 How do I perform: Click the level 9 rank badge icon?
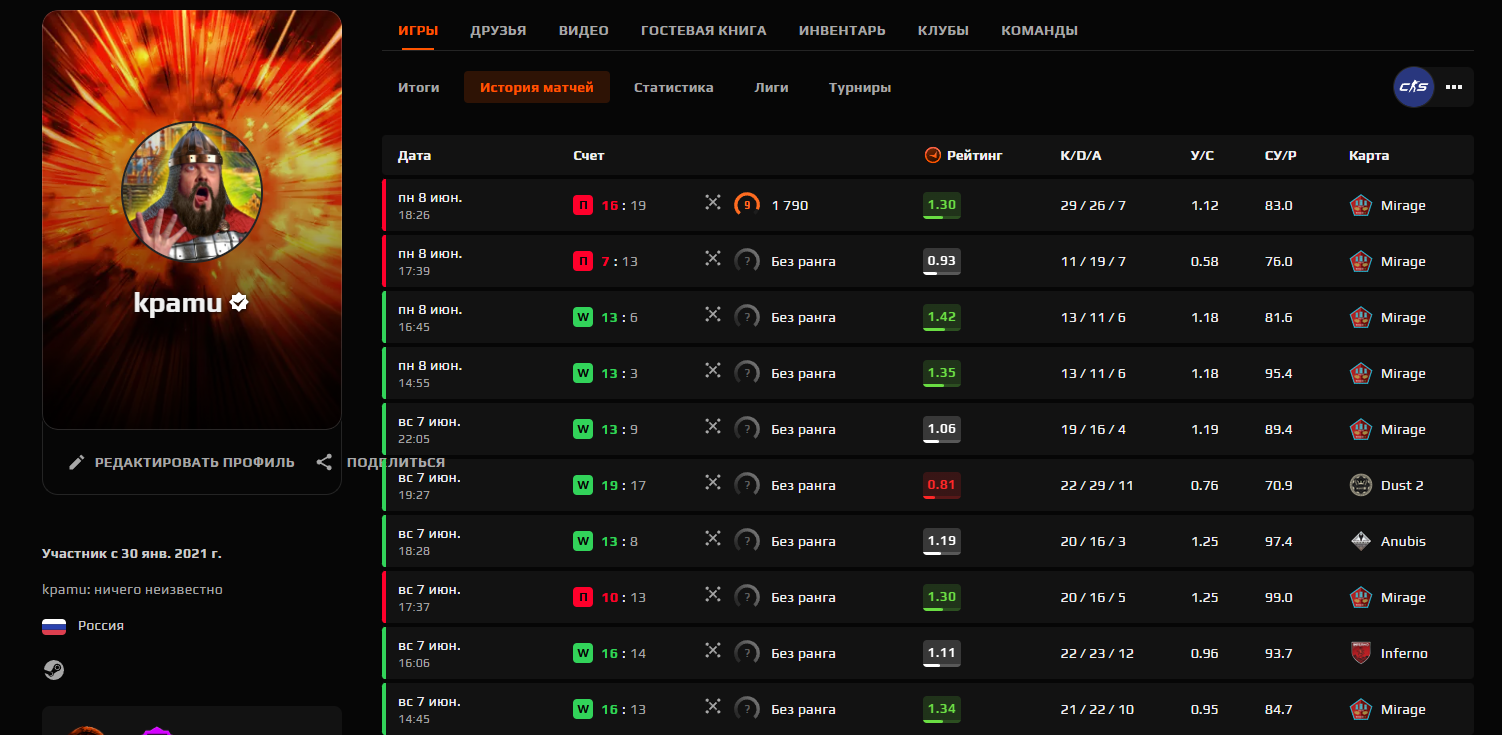coord(747,205)
